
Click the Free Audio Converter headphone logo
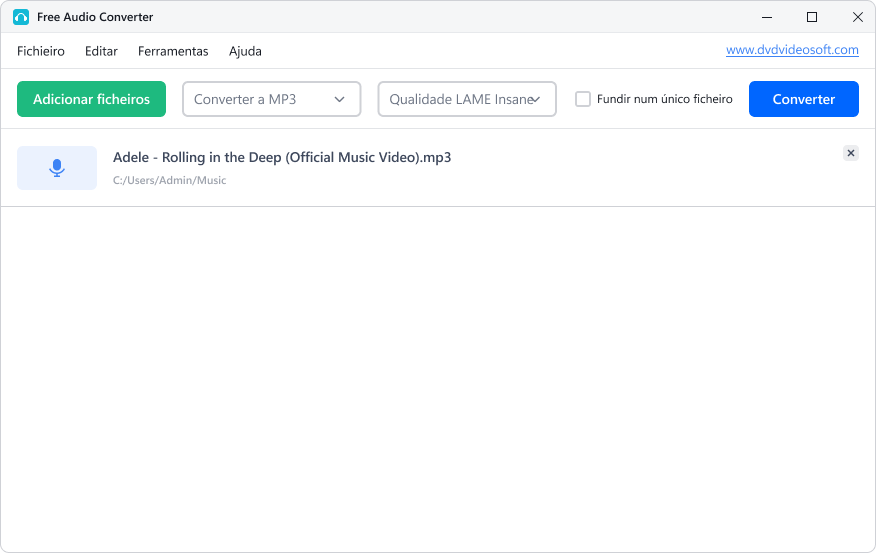pos(21,17)
